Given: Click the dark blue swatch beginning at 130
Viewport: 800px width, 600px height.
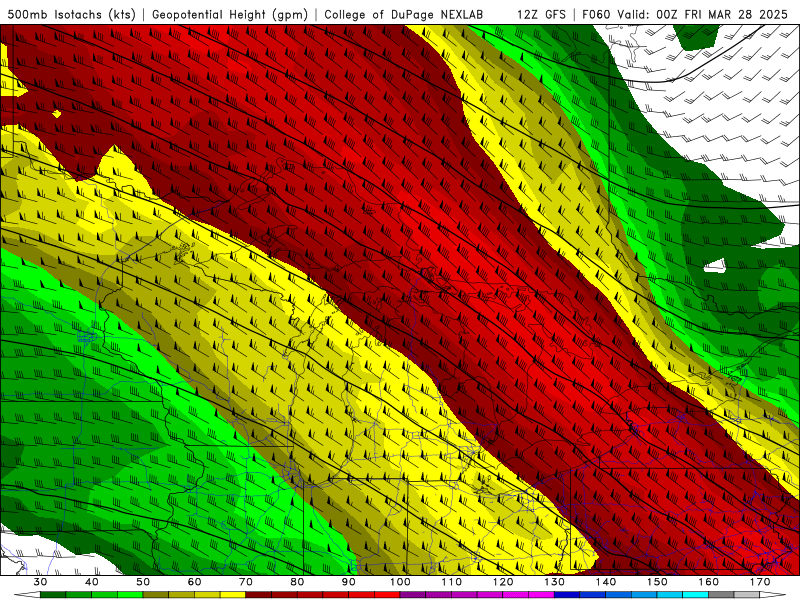Looking at the screenshot, I should click(x=567, y=595).
